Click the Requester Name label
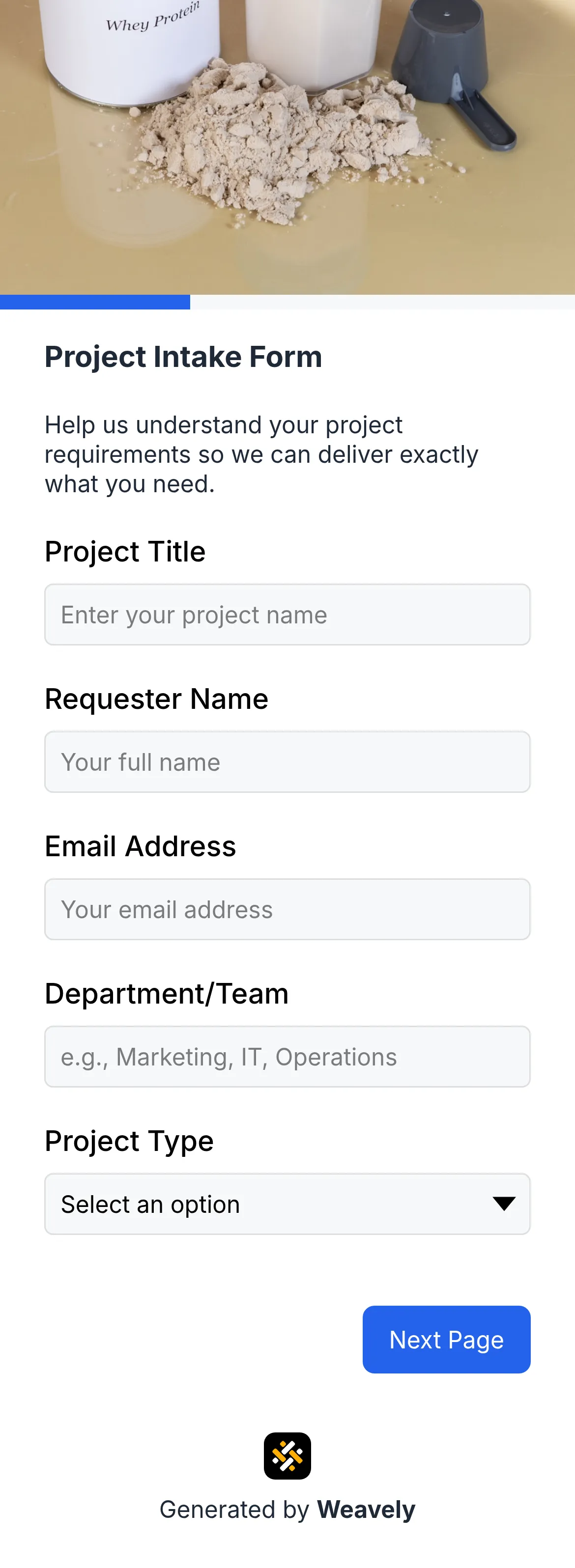575x1568 pixels. click(156, 699)
